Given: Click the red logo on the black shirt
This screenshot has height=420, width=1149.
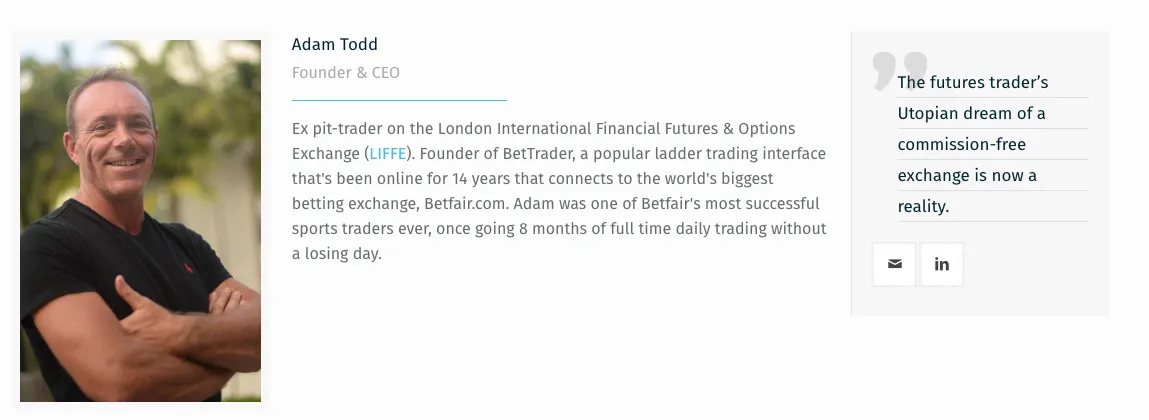Looking at the screenshot, I should point(188,268).
